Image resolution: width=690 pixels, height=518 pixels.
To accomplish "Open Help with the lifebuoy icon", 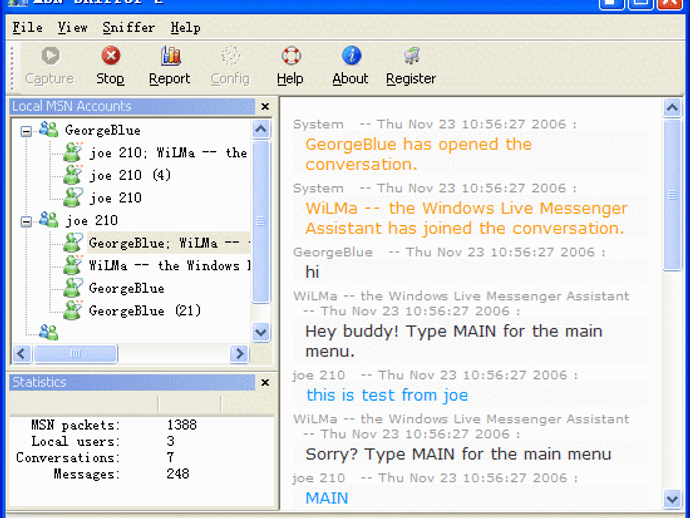I will click(x=291, y=56).
